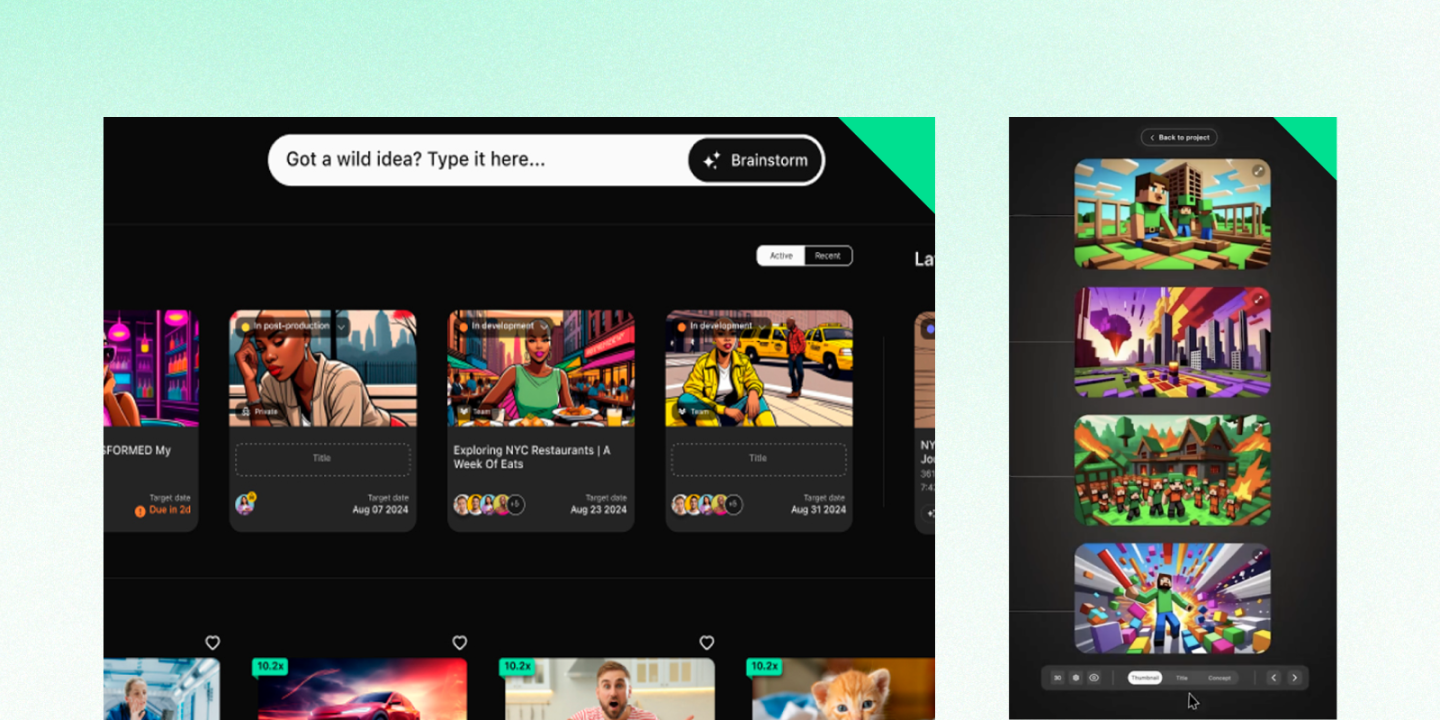Viewport: 1440px width, 720px height.
Task: Click the +5 members badge on Aug 31 card
Action: point(733,505)
